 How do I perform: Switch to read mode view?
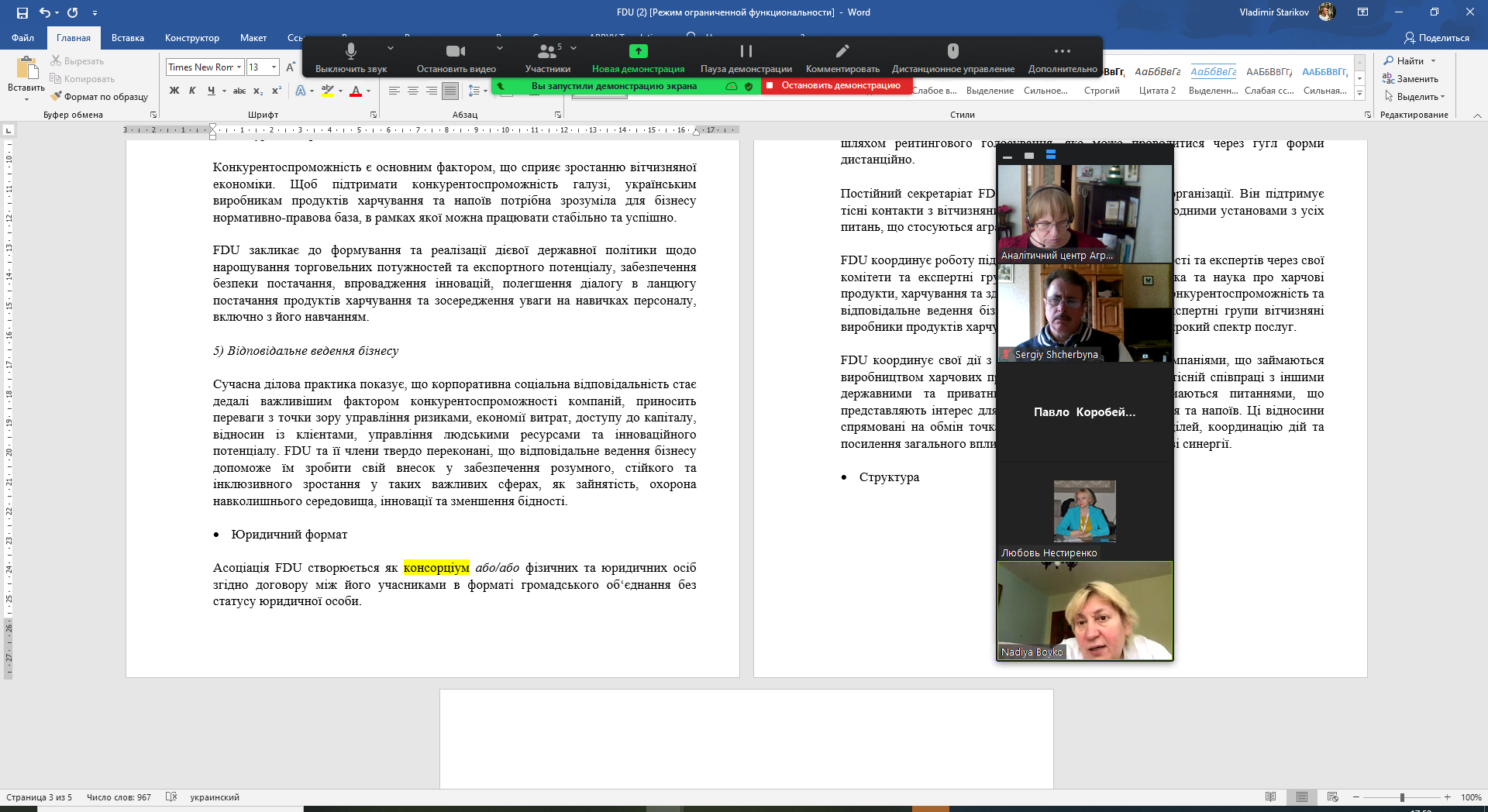(x=1270, y=797)
